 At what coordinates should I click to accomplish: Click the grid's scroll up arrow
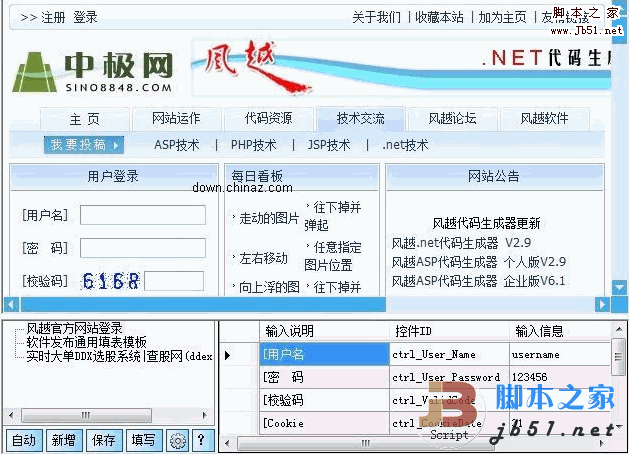tap(618, 330)
